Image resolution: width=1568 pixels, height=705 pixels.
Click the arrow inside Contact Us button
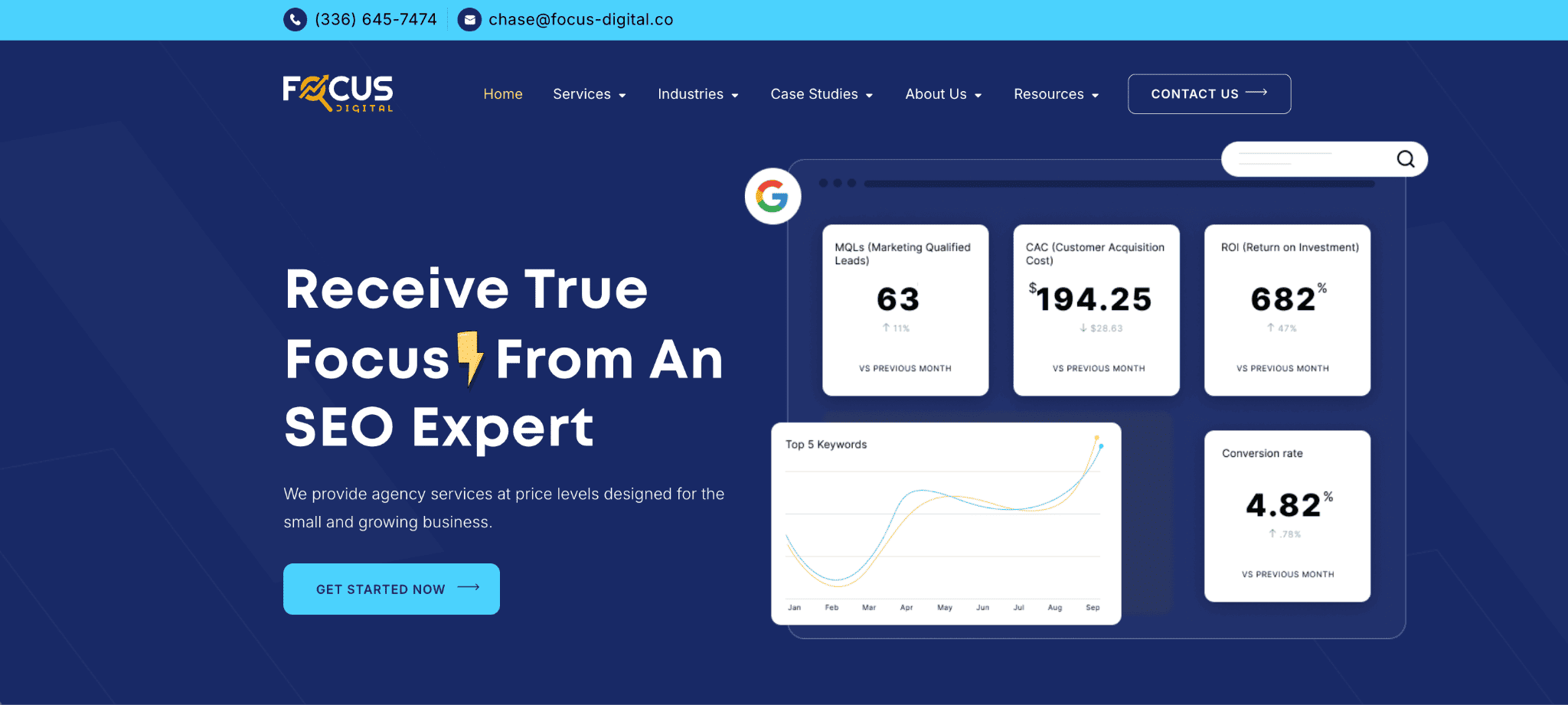point(1256,93)
